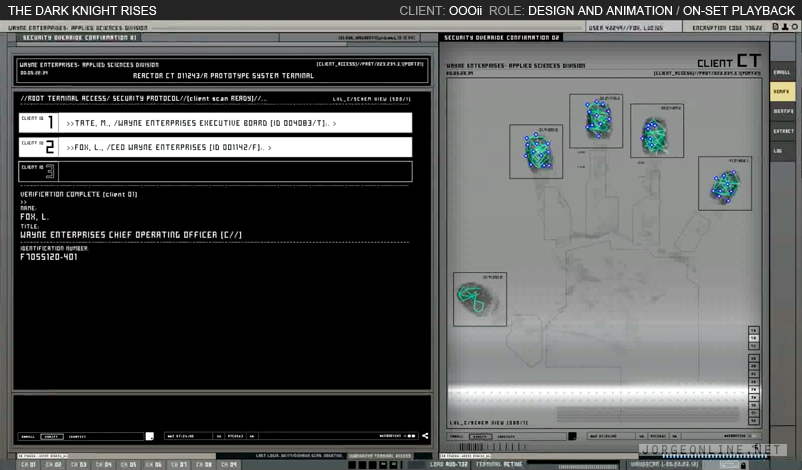Click the card icon left of the padlock
The width and height of the screenshot is (802, 470).
pyautogui.click(x=728, y=464)
